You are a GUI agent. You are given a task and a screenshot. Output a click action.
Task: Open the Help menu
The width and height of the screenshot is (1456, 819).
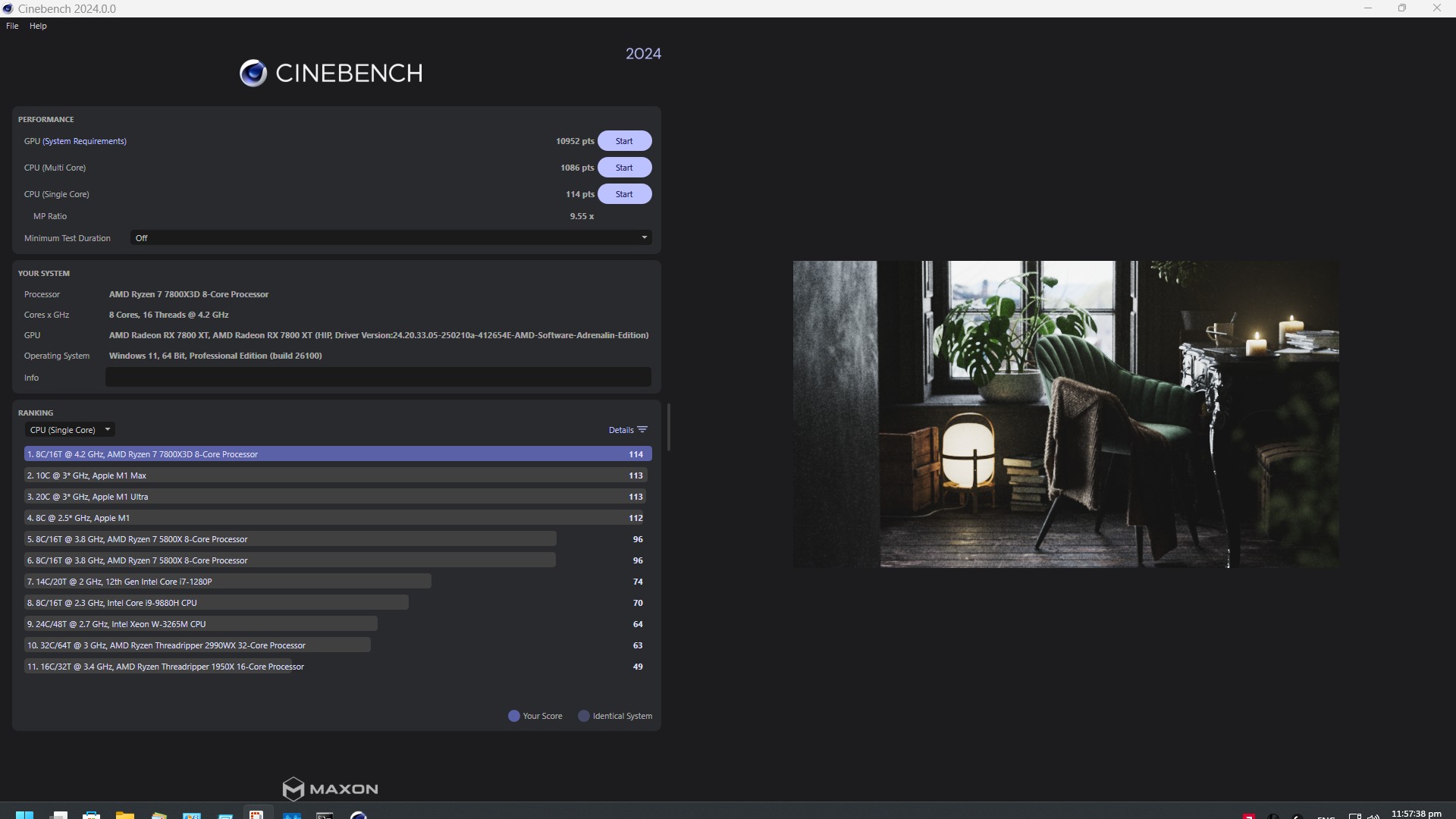[x=38, y=26]
